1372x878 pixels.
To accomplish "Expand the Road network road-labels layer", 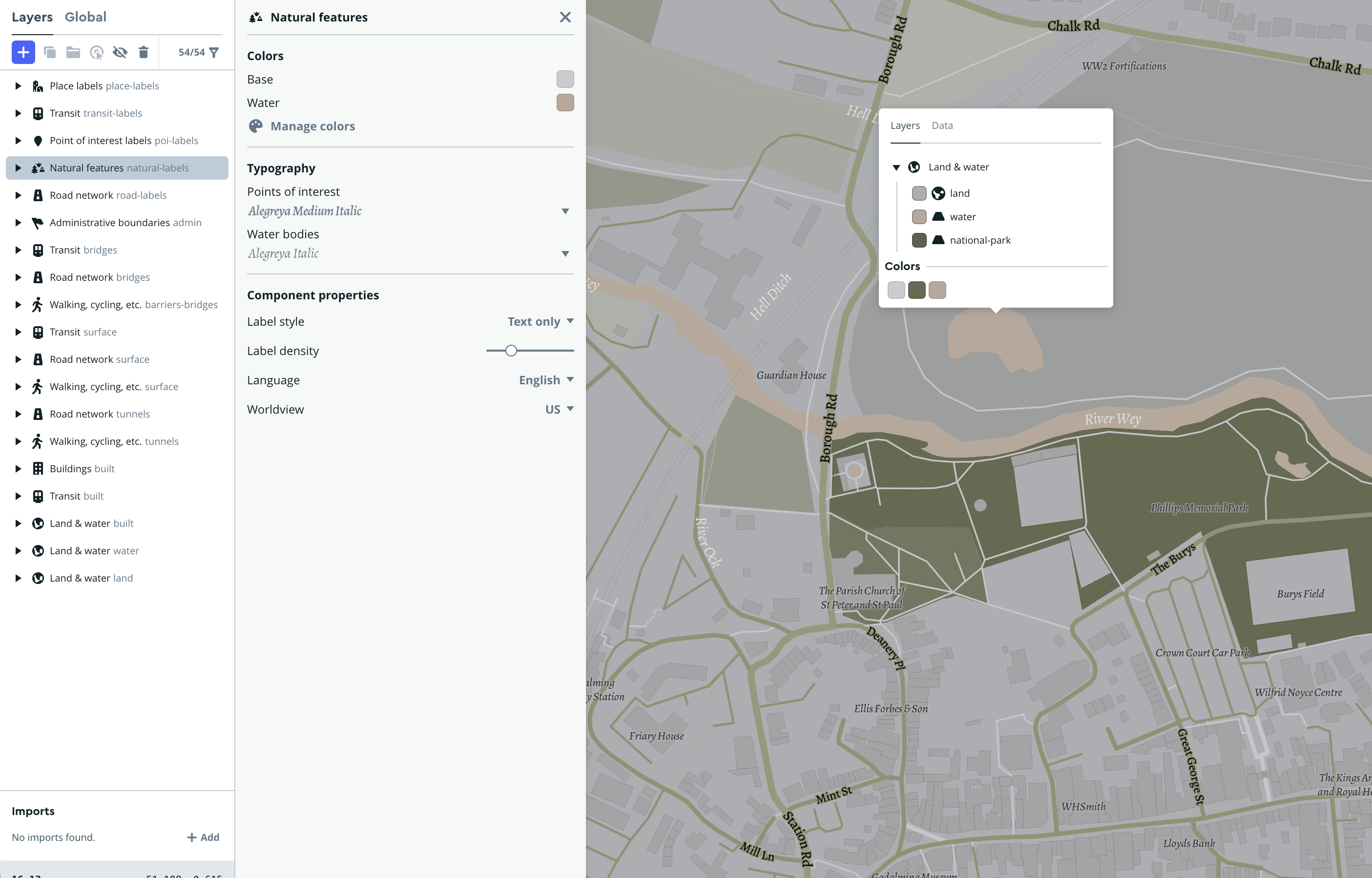I will pos(17,195).
